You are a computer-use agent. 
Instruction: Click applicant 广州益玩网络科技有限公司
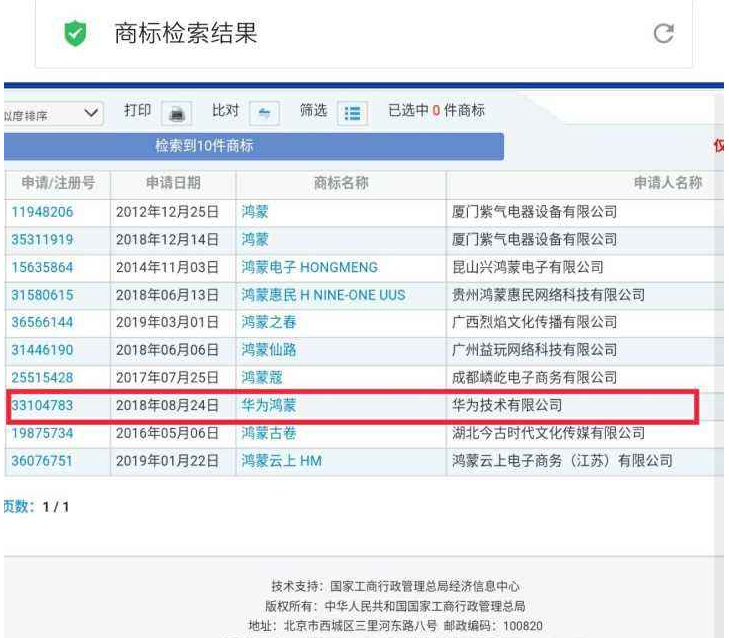pos(535,350)
